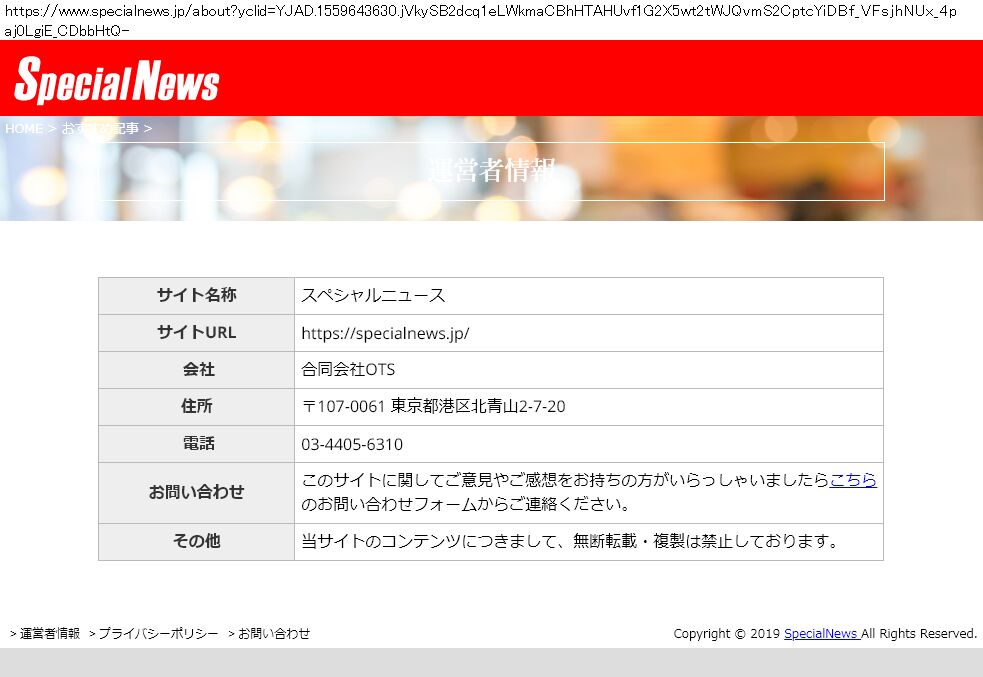
Task: Click the こちら contact form link
Action: pyautogui.click(x=852, y=480)
